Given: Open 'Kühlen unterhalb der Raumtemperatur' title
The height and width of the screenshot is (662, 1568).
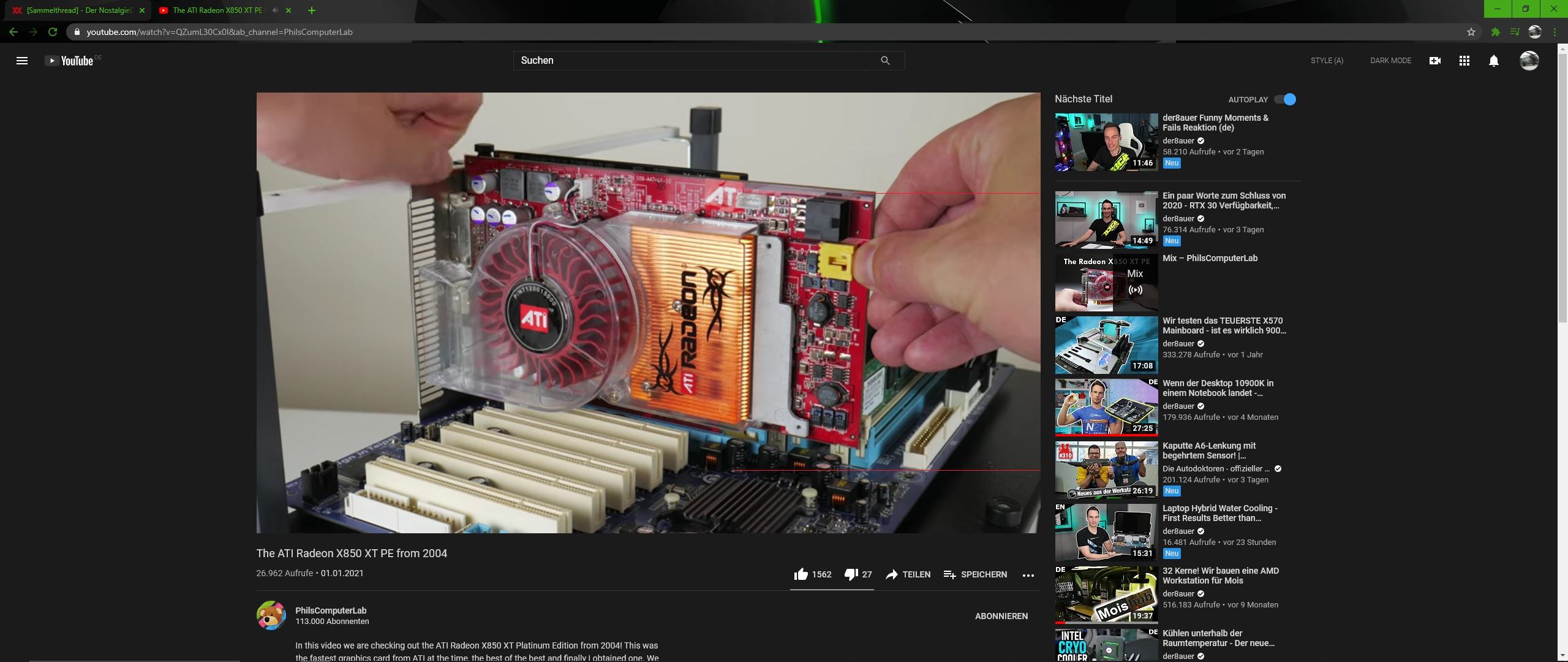Looking at the screenshot, I should pyautogui.click(x=1218, y=638).
